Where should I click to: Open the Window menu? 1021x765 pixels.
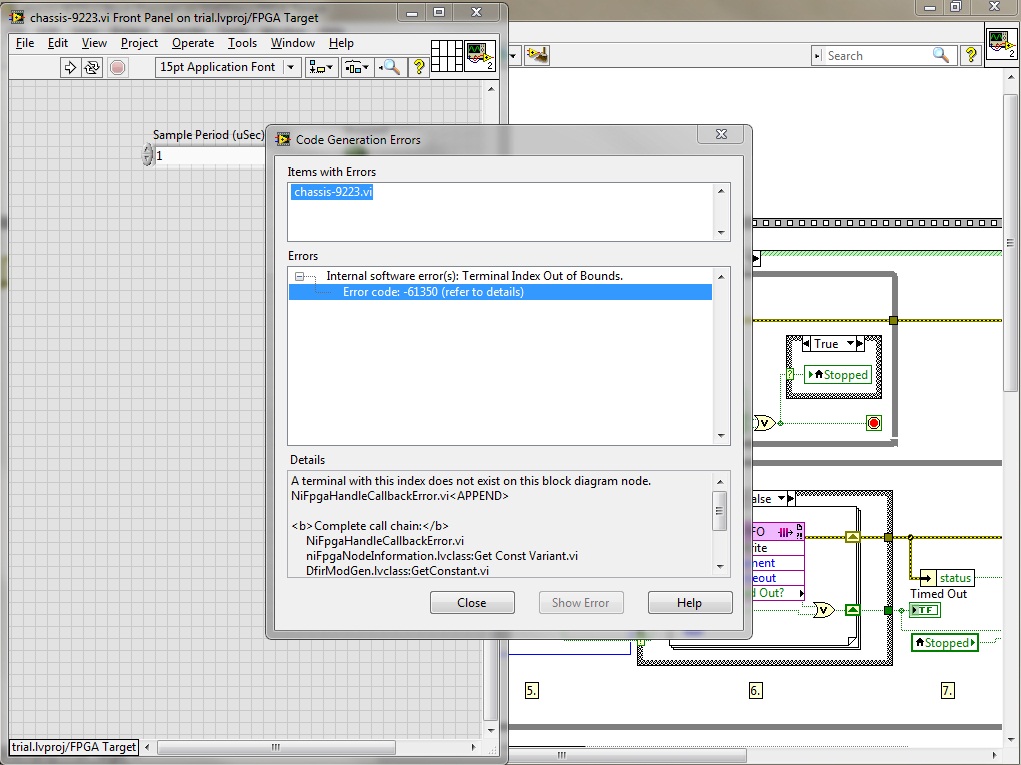(292, 43)
